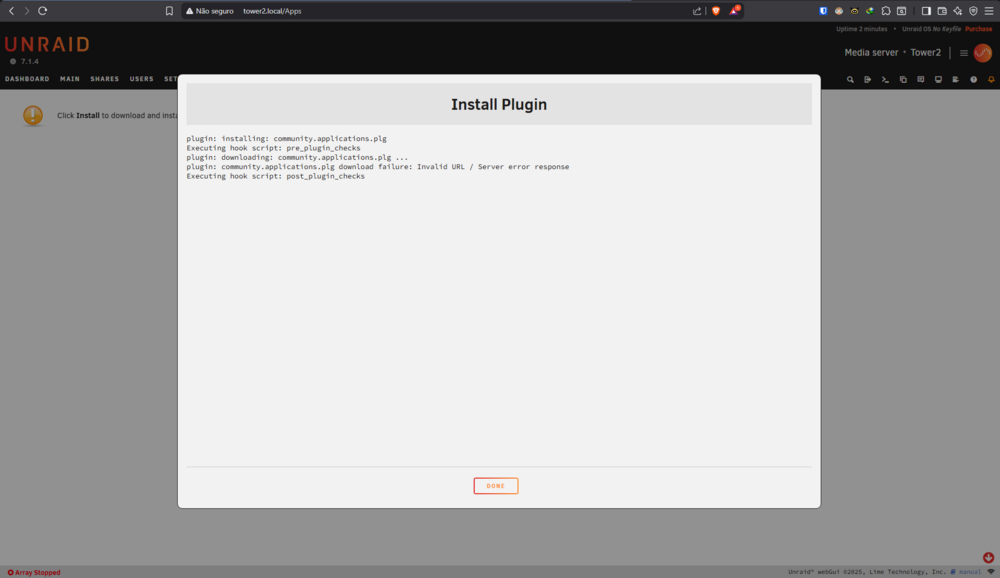1000x578 pixels.
Task: Select 'plugin: installing: community.applications.plg' line
Action: coord(286,138)
